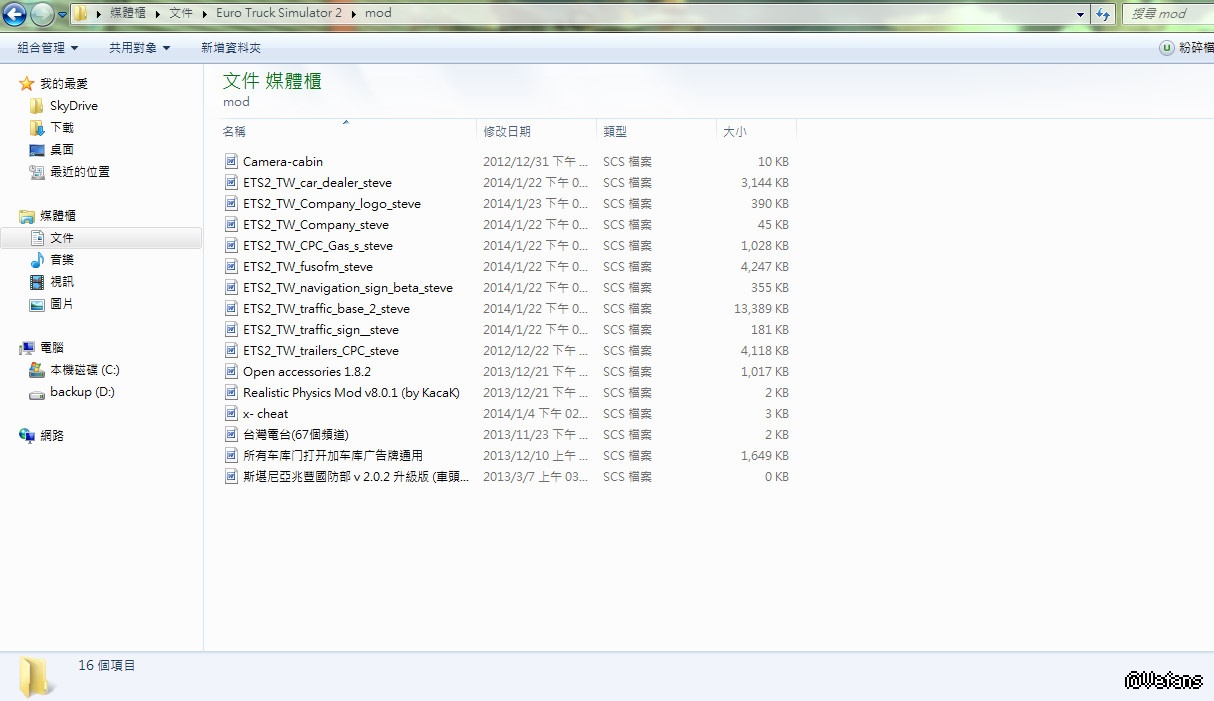Image resolution: width=1214 pixels, height=701 pixels.
Task: Select local disk 本機磁碟 (C:)
Action: (84, 370)
